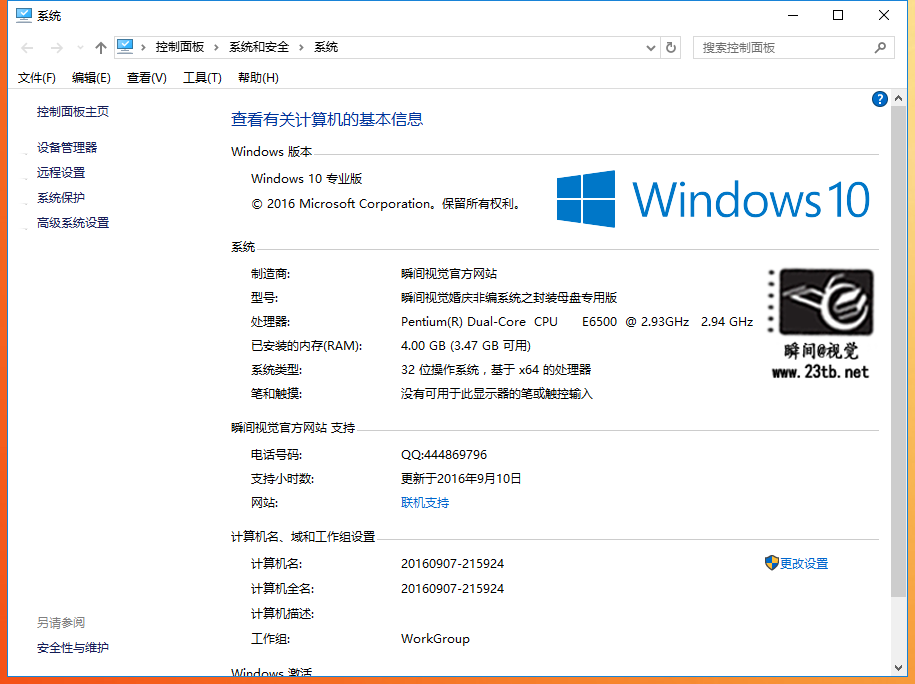Expand the address bar history dropdown
Viewport: 915px width, 684px height.
(651, 48)
